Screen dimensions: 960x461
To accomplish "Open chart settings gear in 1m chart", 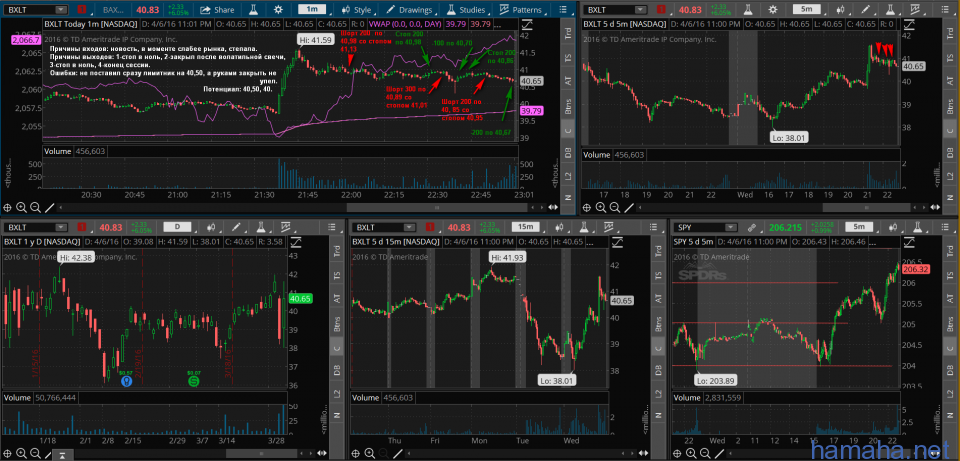I will click(x=279, y=10).
